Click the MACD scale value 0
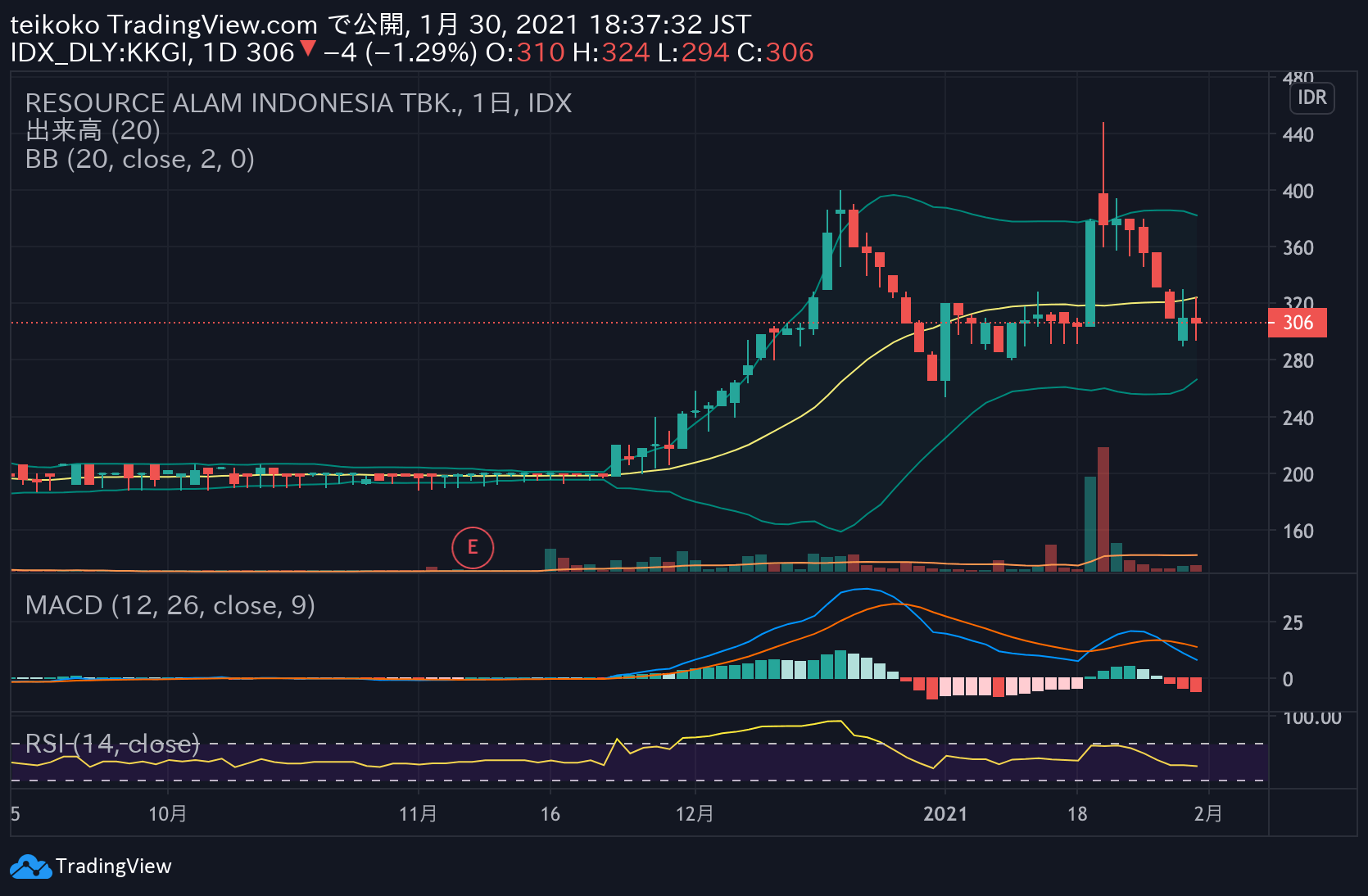 click(1288, 680)
